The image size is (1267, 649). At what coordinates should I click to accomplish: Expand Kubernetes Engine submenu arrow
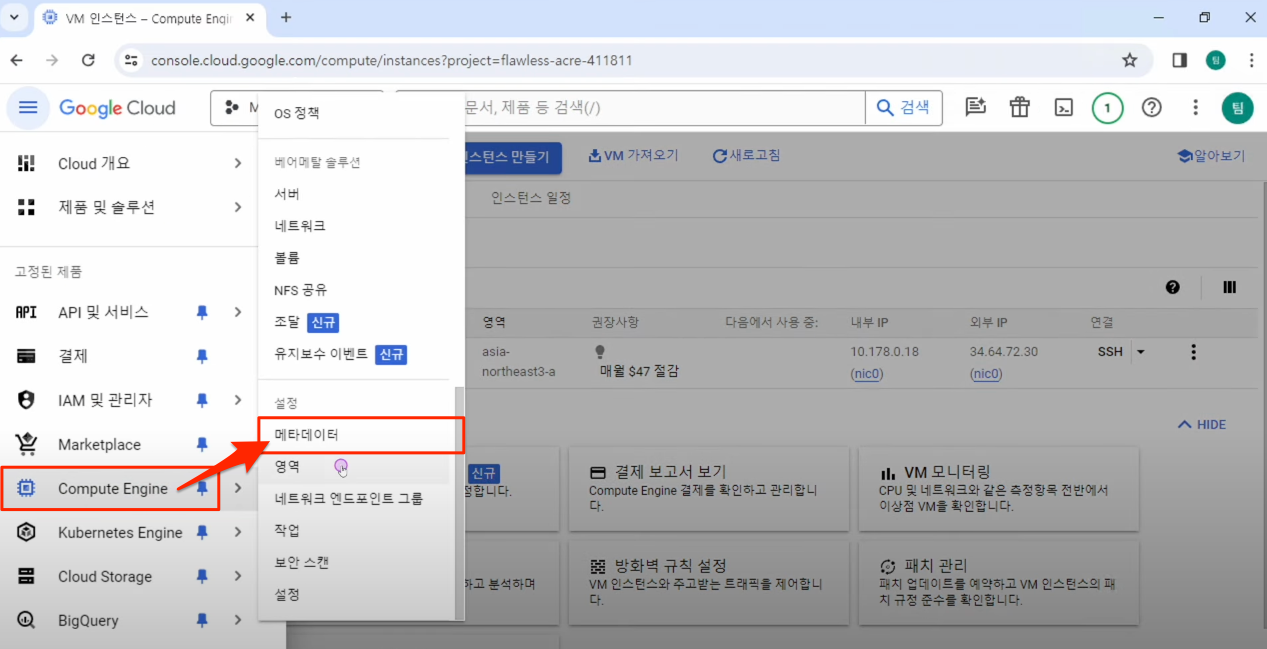click(238, 532)
